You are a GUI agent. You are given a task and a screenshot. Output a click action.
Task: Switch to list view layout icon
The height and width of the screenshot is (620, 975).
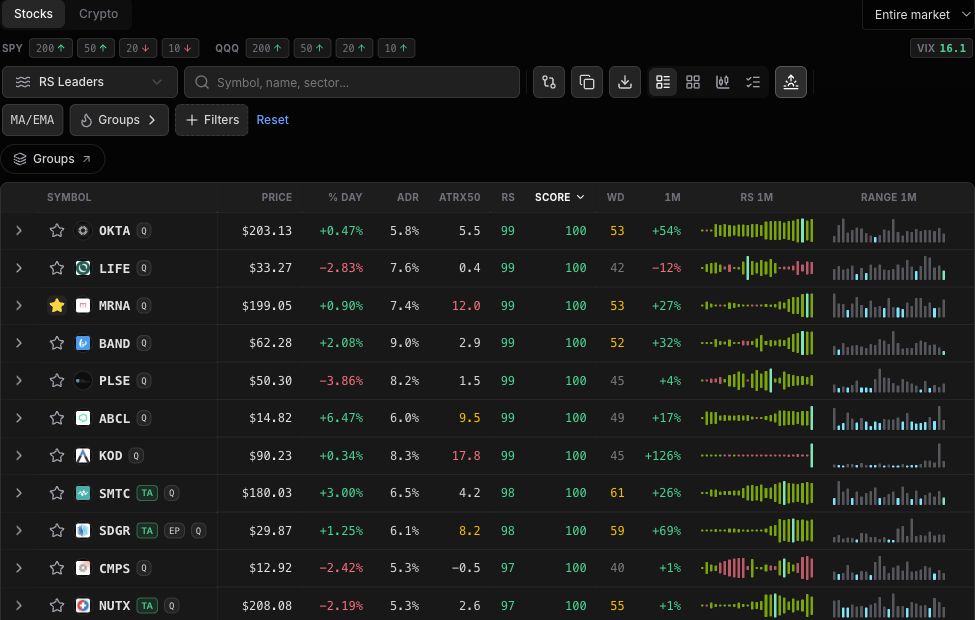click(663, 82)
